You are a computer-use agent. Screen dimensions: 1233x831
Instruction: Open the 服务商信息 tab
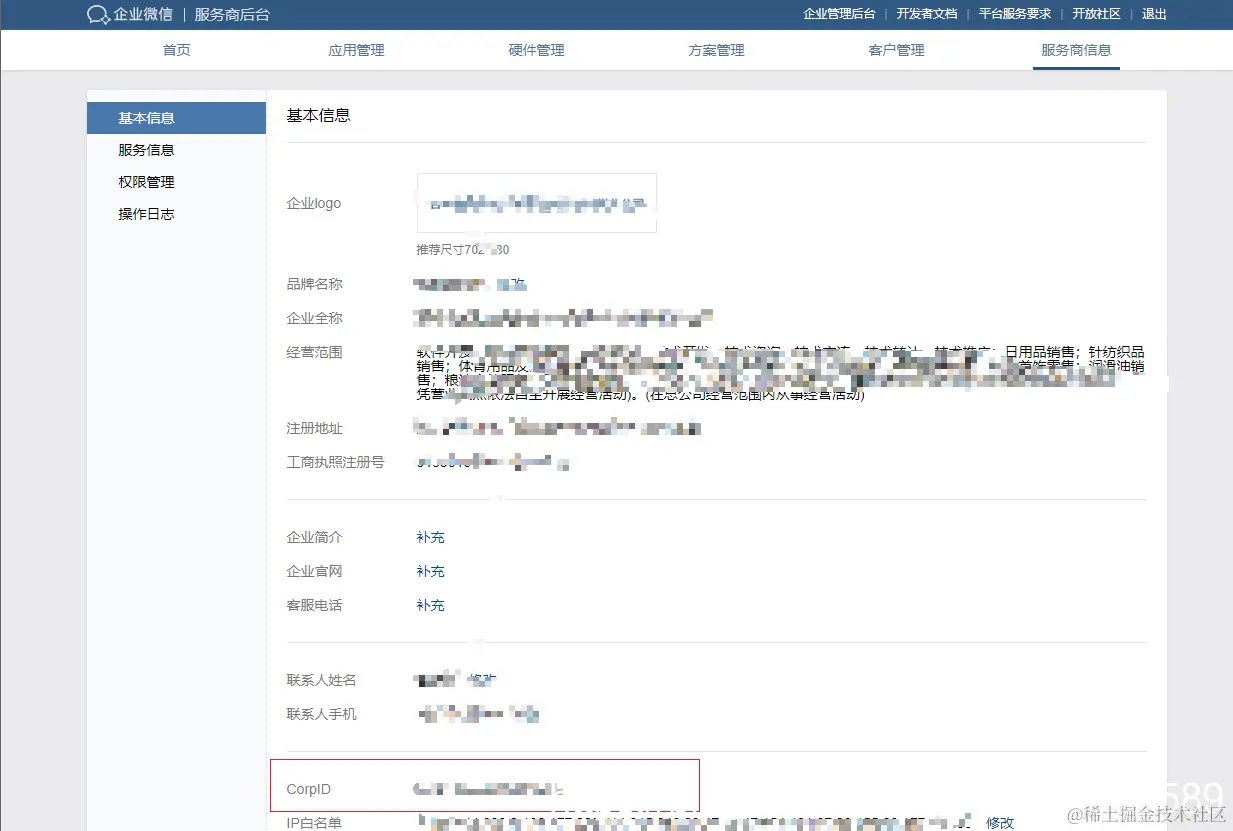1076,50
